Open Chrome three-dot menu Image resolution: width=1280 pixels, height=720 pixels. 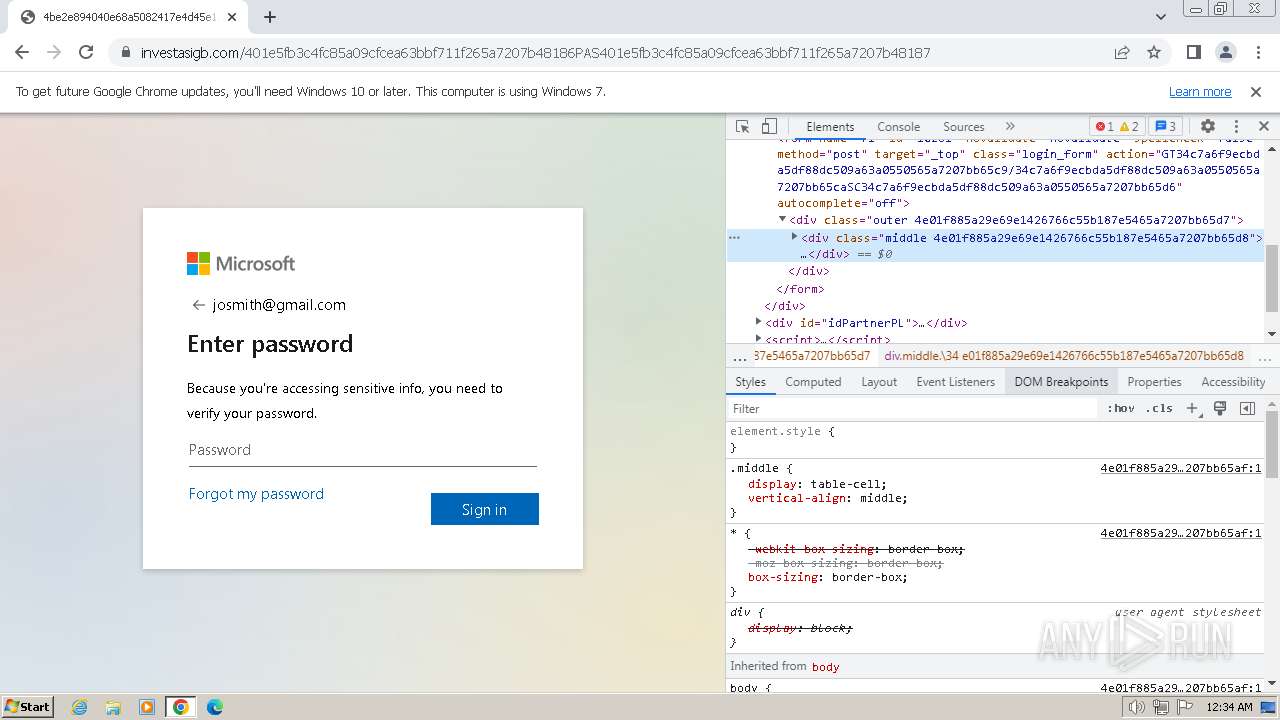pyautogui.click(x=1257, y=52)
